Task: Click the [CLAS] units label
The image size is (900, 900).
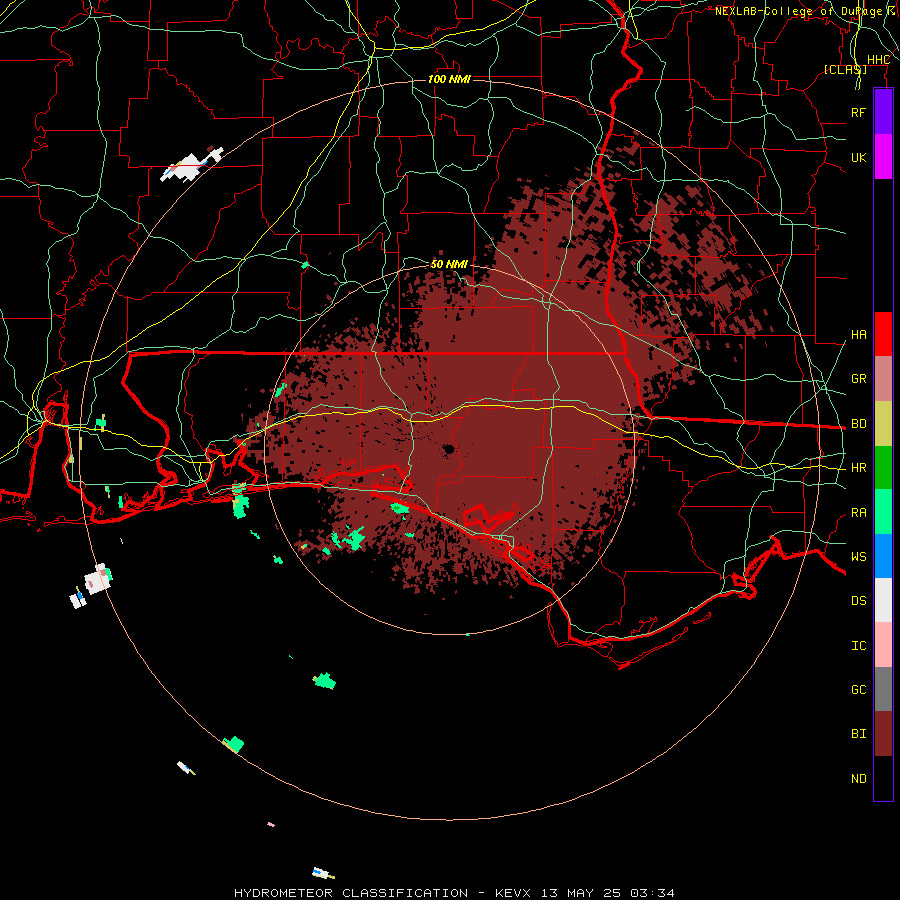Action: click(845, 69)
